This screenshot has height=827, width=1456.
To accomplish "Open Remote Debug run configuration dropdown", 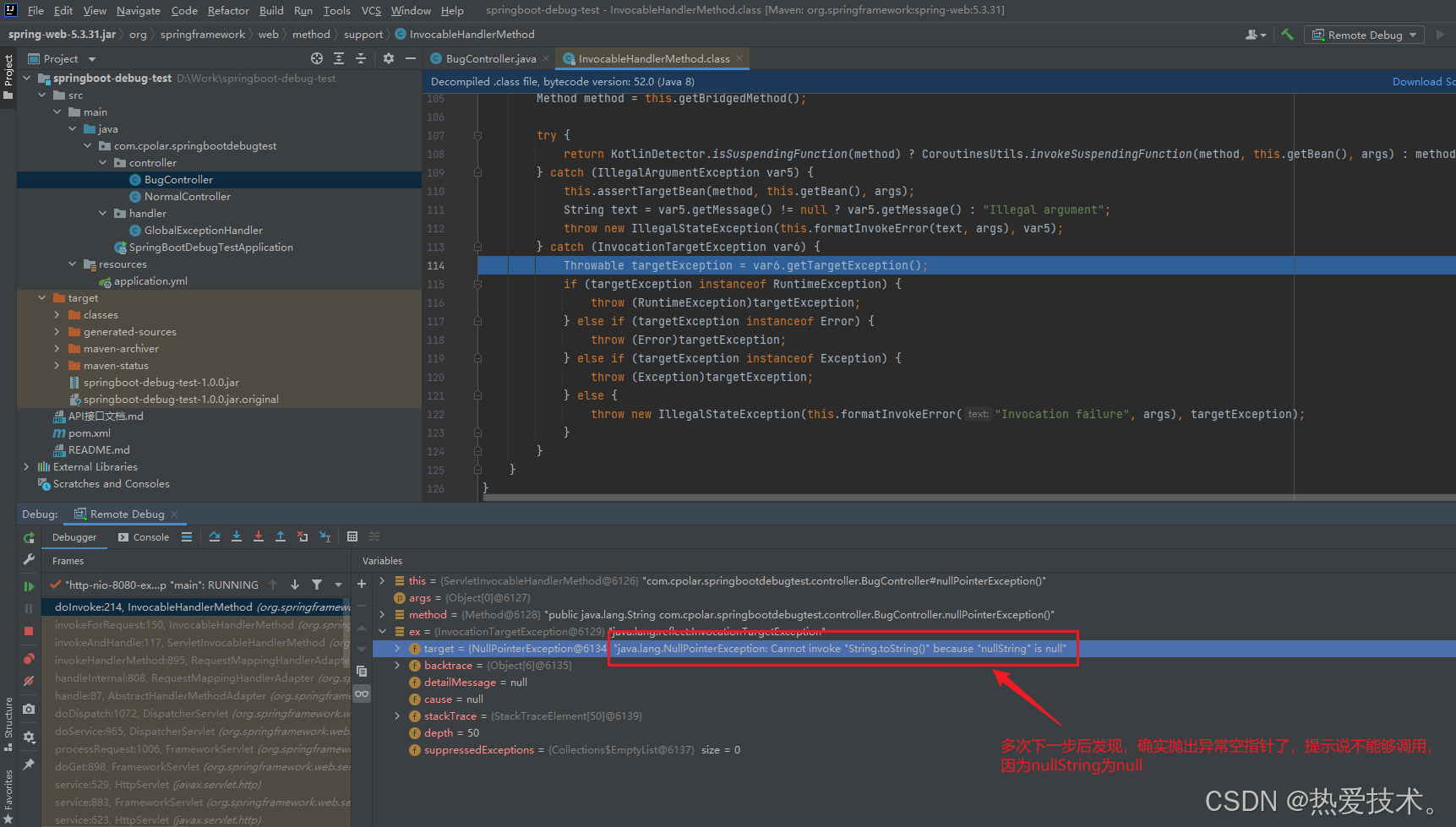I will pos(1365,35).
